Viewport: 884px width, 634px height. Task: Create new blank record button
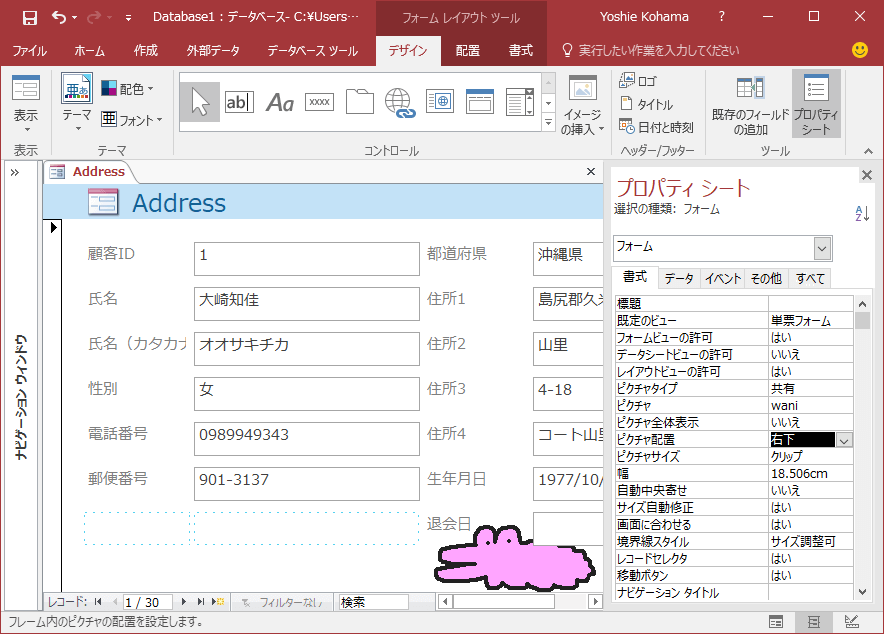tap(218, 602)
